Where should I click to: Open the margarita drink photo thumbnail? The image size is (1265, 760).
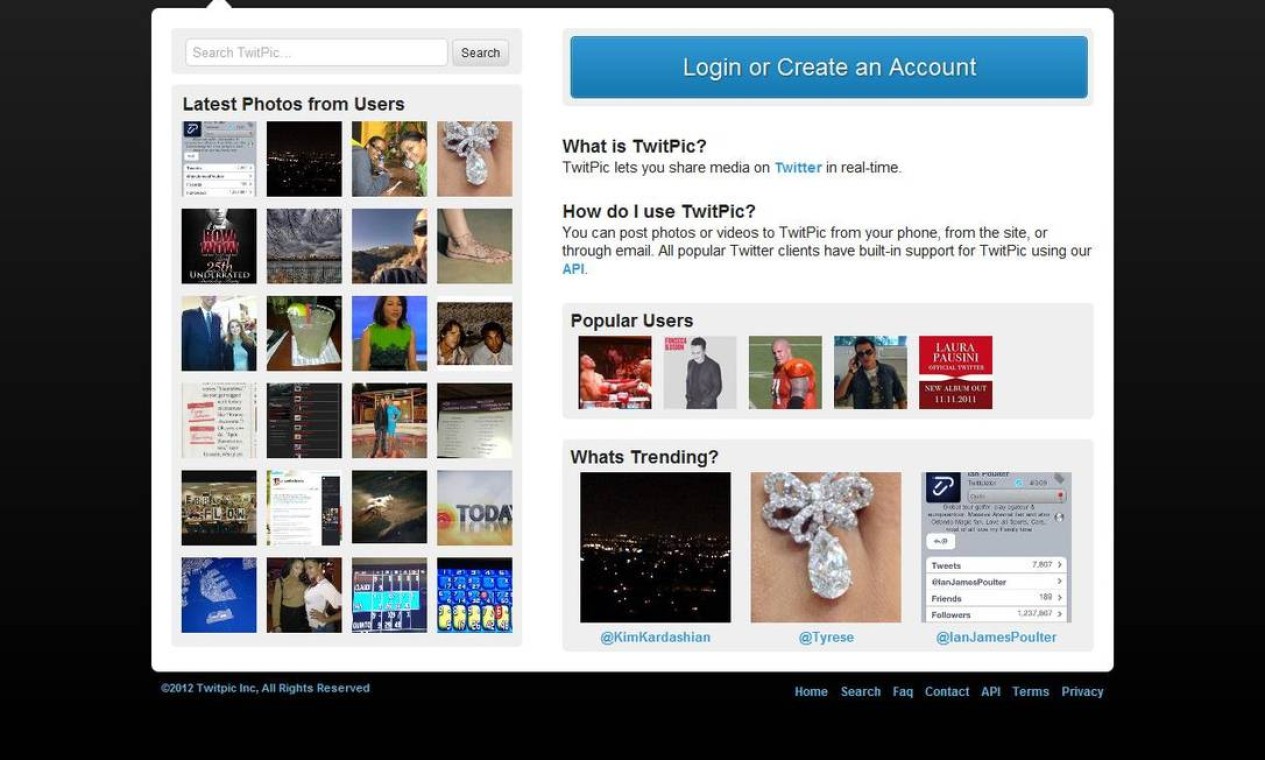304,333
